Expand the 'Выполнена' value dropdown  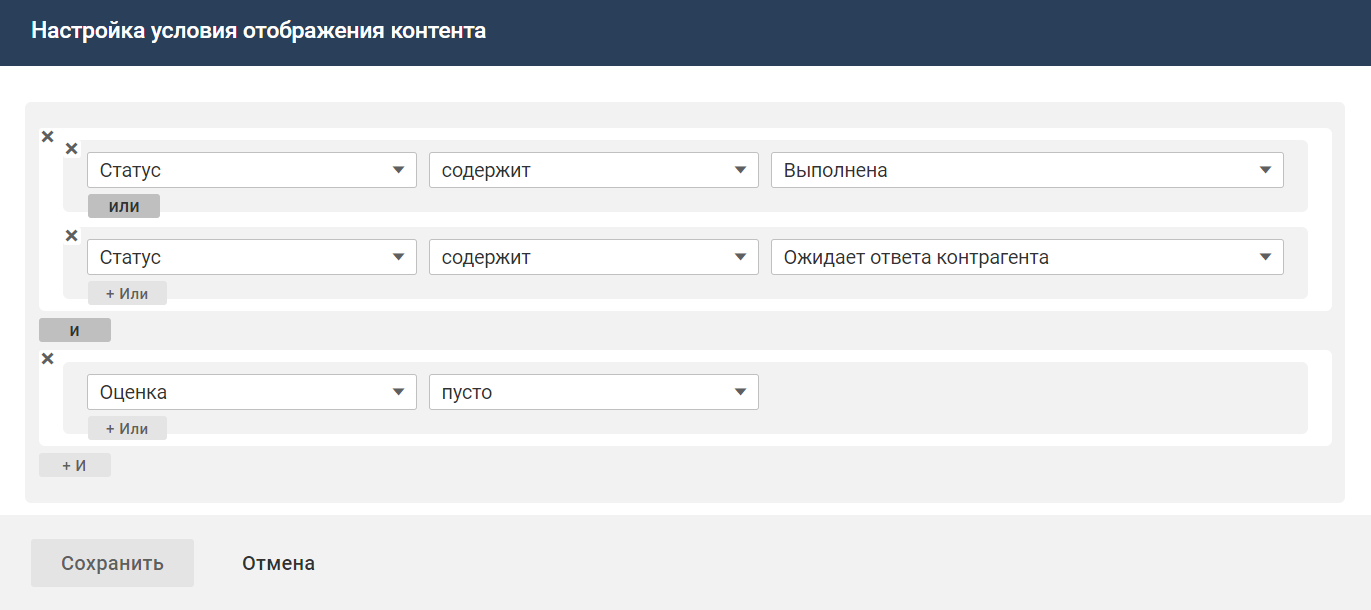[x=1027, y=170]
